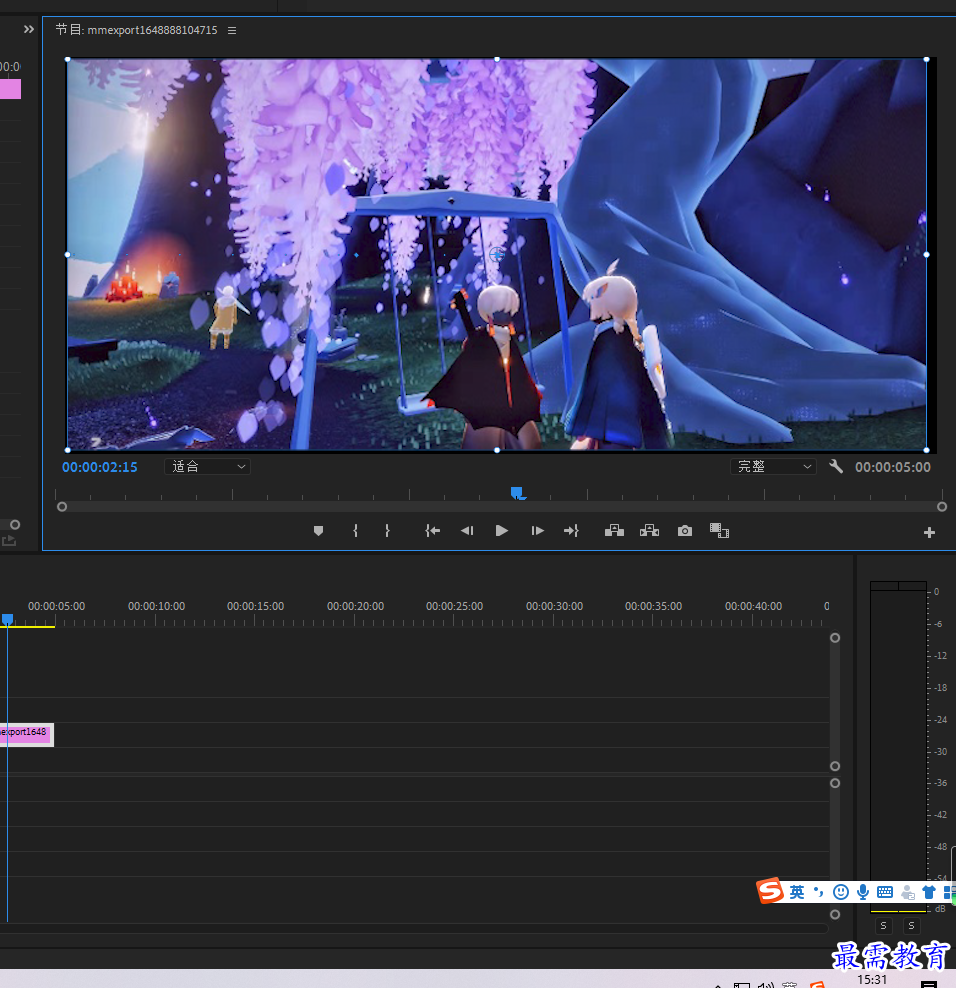Select the pink mmexport1648 clip in timeline
This screenshot has height=988, width=956.
click(26, 735)
